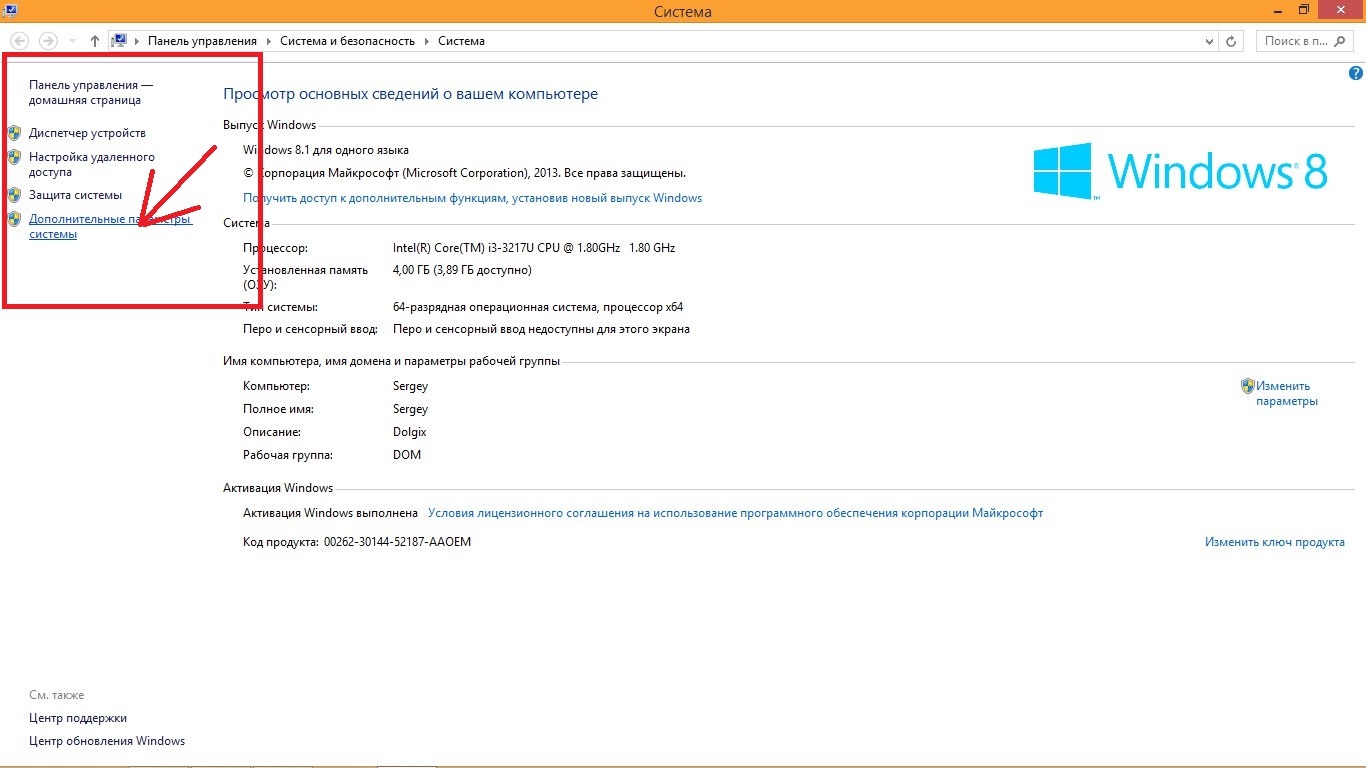This screenshot has width=1366, height=768.
Task: Click computer name value next to Компьютер
Action: click(x=410, y=386)
